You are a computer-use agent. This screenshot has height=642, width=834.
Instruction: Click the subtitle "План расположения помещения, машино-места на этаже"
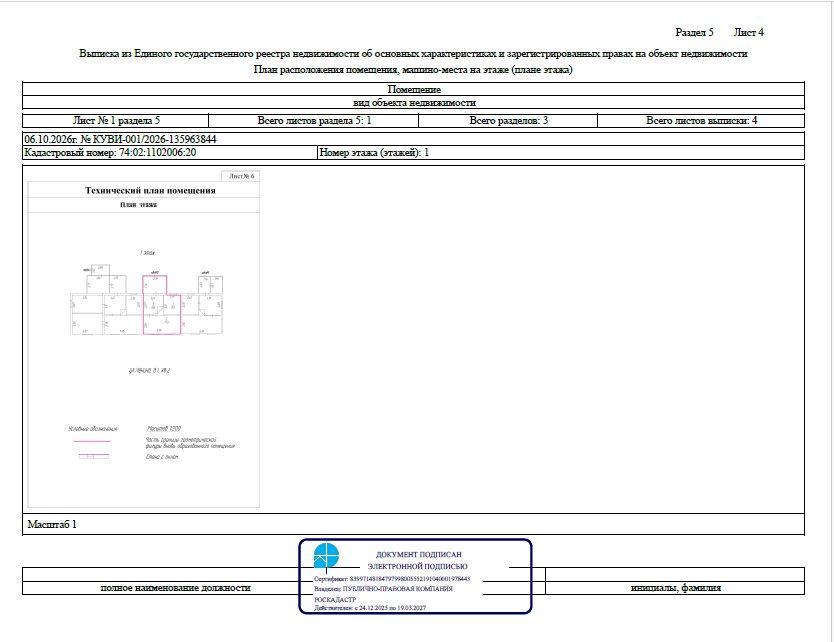tap(413, 70)
